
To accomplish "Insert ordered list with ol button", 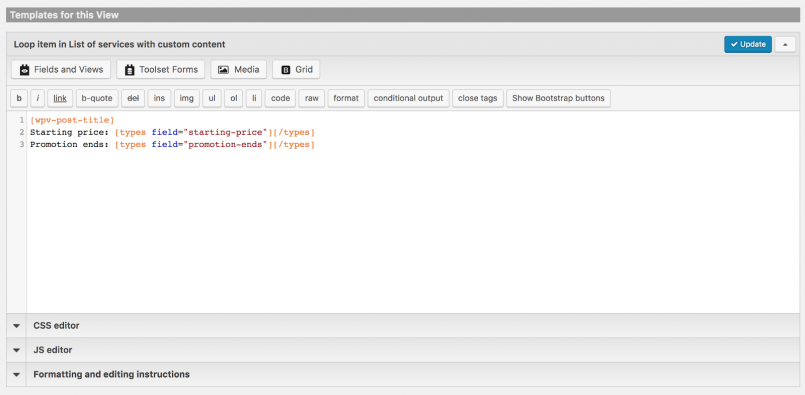I will (234, 98).
